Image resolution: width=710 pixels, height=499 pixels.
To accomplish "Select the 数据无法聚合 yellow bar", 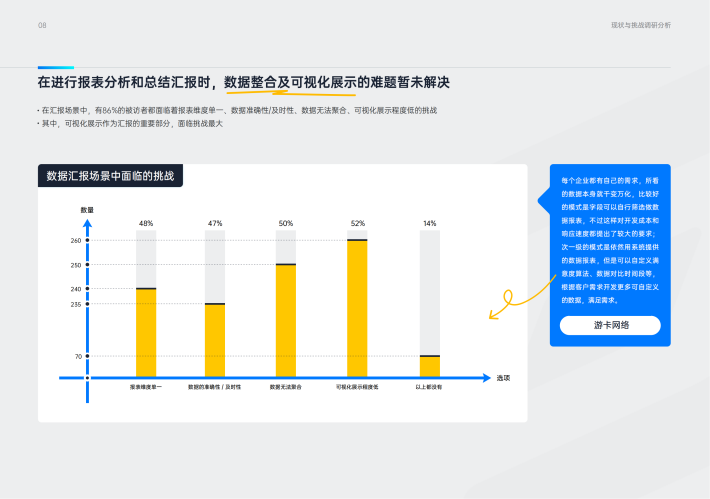I will pos(285,320).
